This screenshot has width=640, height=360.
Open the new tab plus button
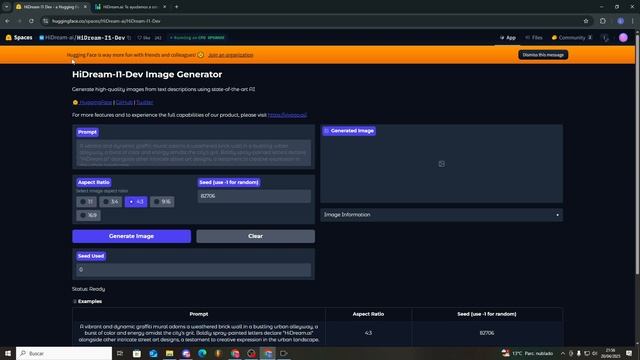[x=176, y=7]
